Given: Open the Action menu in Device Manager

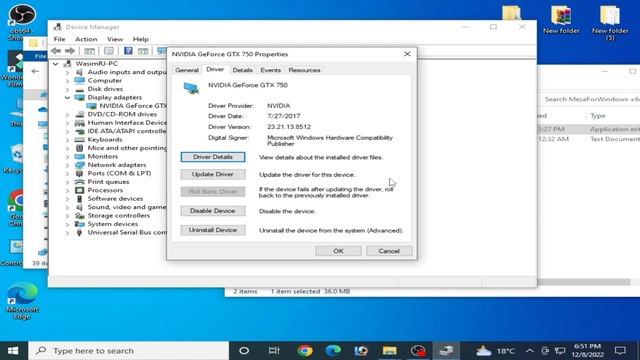Looking at the screenshot, I should click(86, 39).
